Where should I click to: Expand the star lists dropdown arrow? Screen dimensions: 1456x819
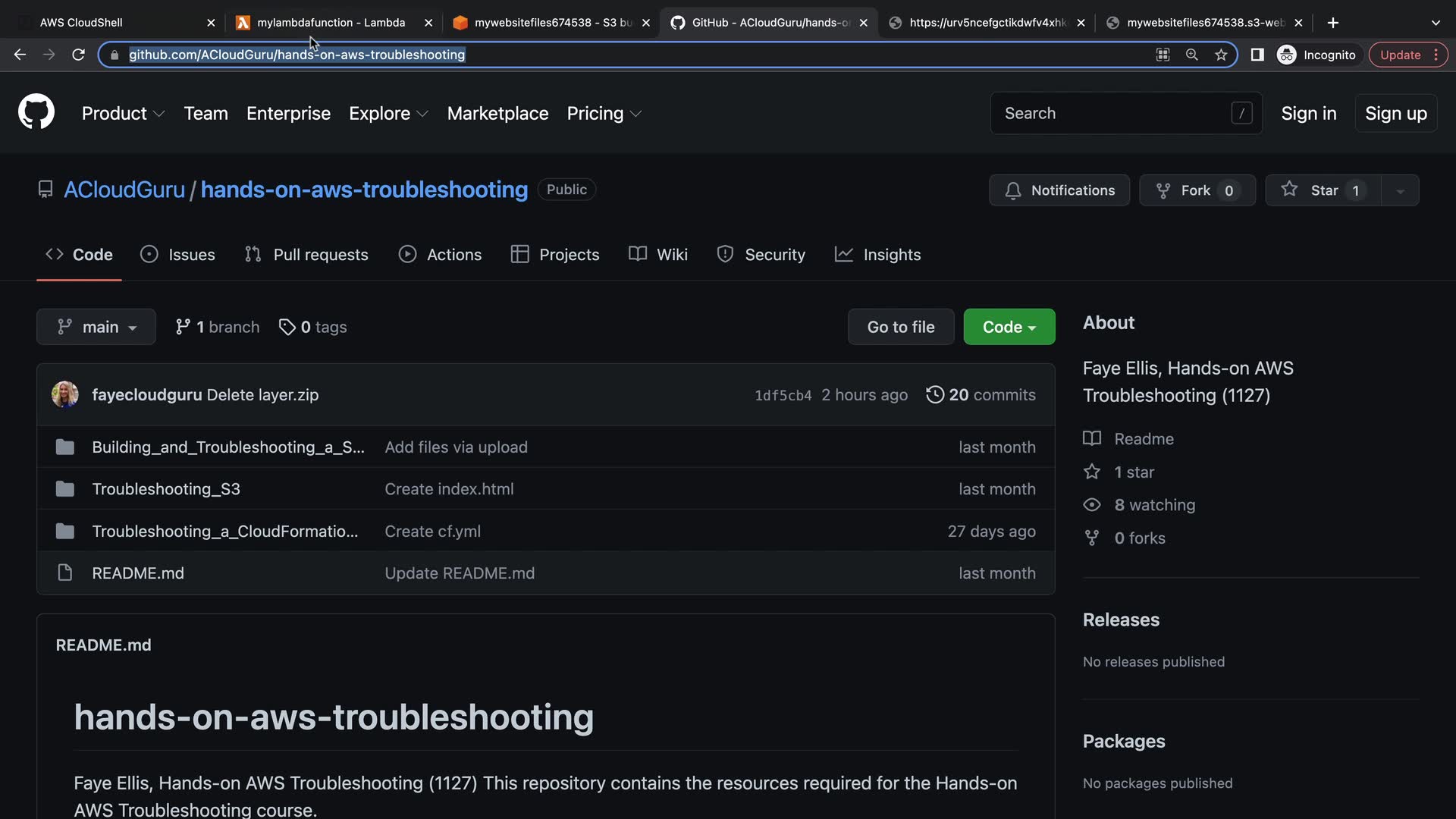point(1401,190)
